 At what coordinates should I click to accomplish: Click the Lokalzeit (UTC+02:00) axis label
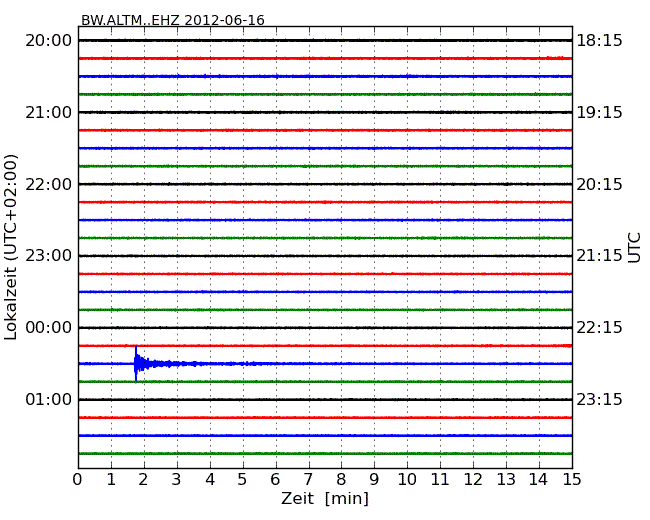coord(11,247)
